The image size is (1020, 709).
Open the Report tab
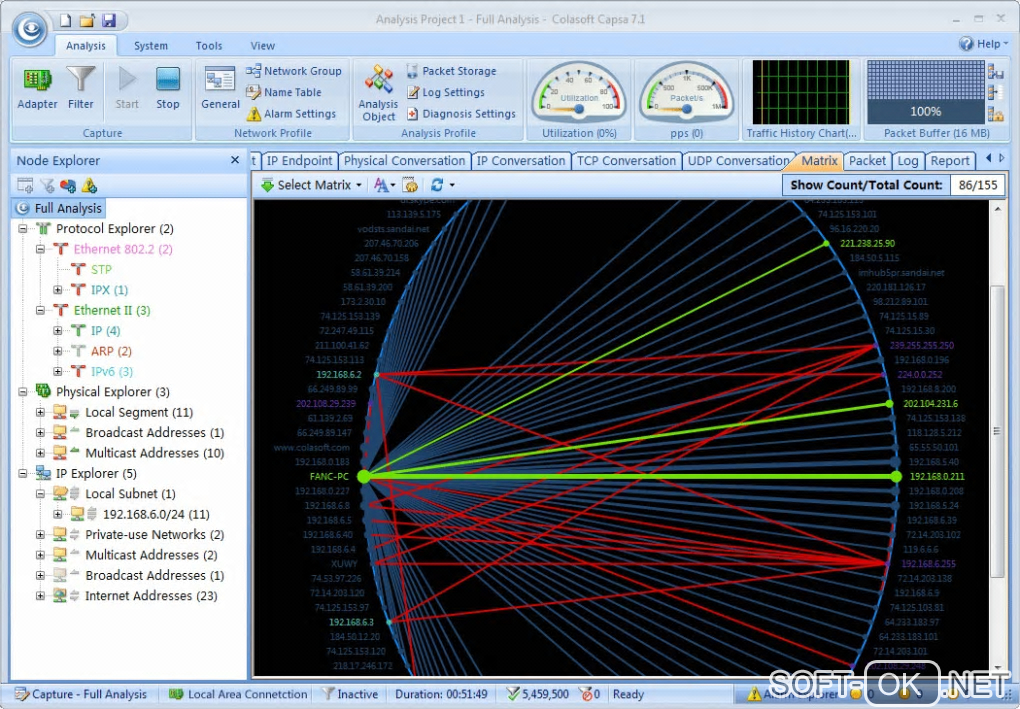coord(950,161)
